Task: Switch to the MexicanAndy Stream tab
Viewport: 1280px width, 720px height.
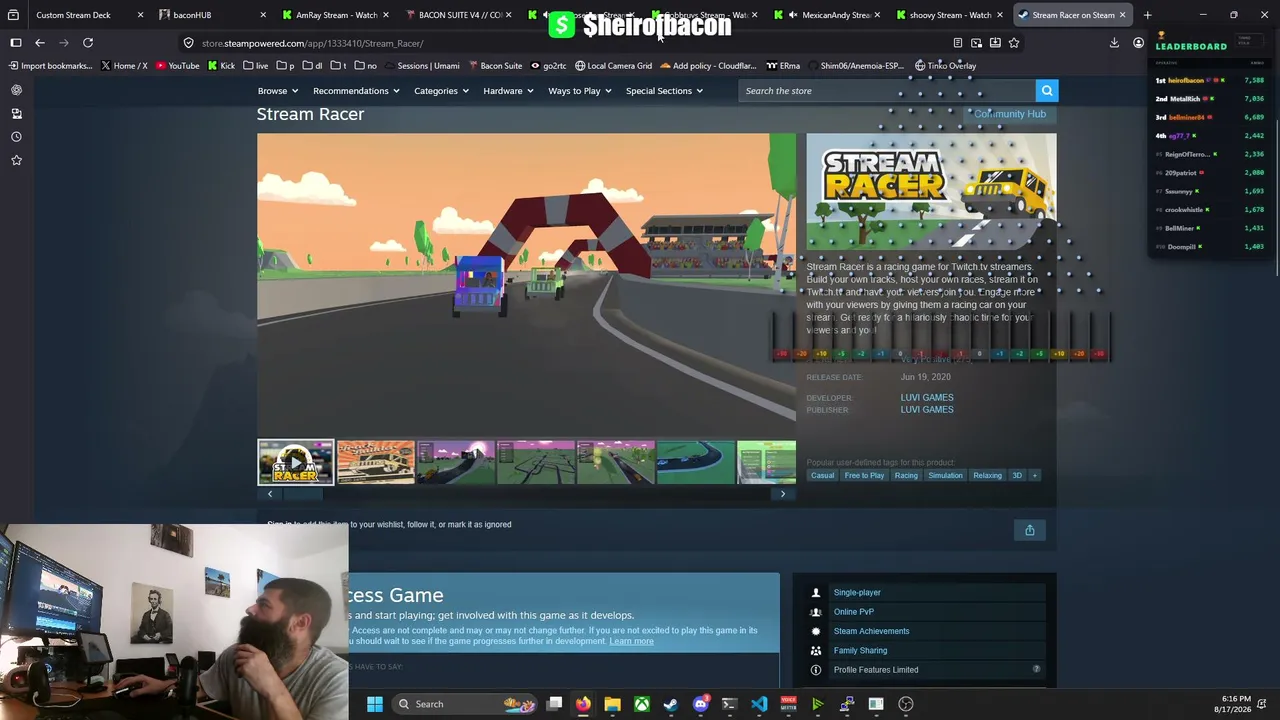Action: 829,15
